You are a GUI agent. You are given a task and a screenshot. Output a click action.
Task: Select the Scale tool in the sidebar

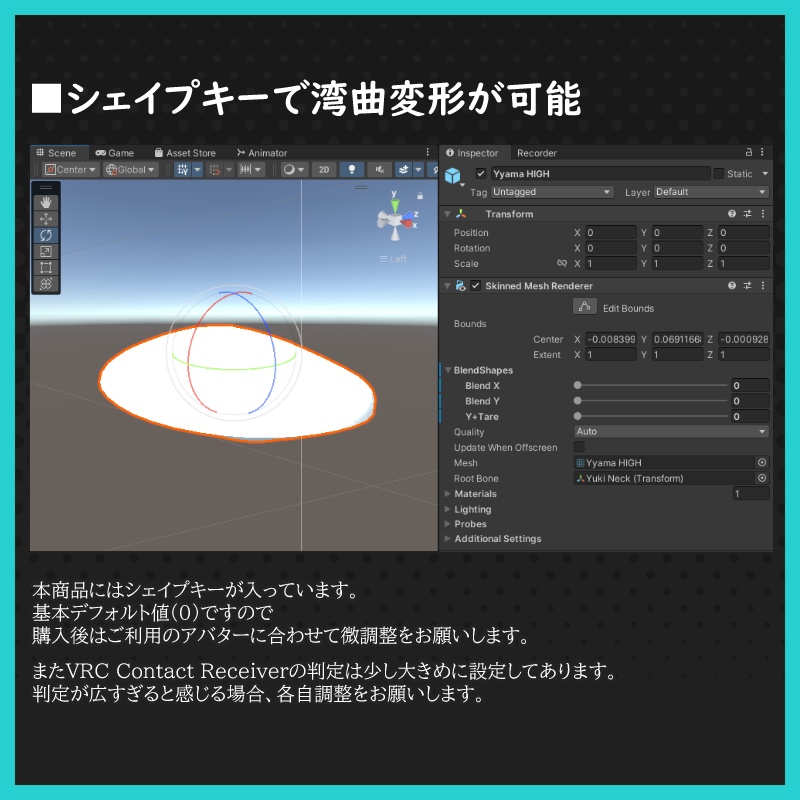pos(44,251)
